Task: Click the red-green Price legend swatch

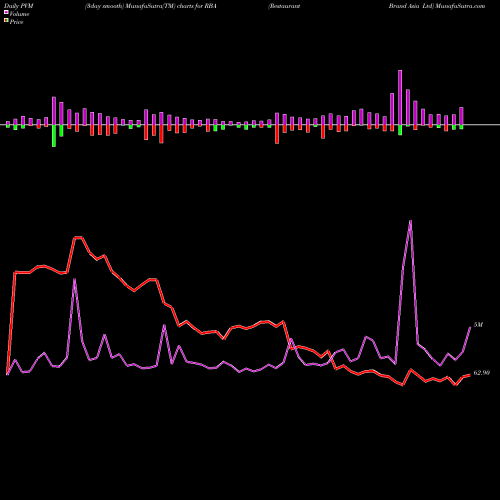Action: tap(6, 21)
